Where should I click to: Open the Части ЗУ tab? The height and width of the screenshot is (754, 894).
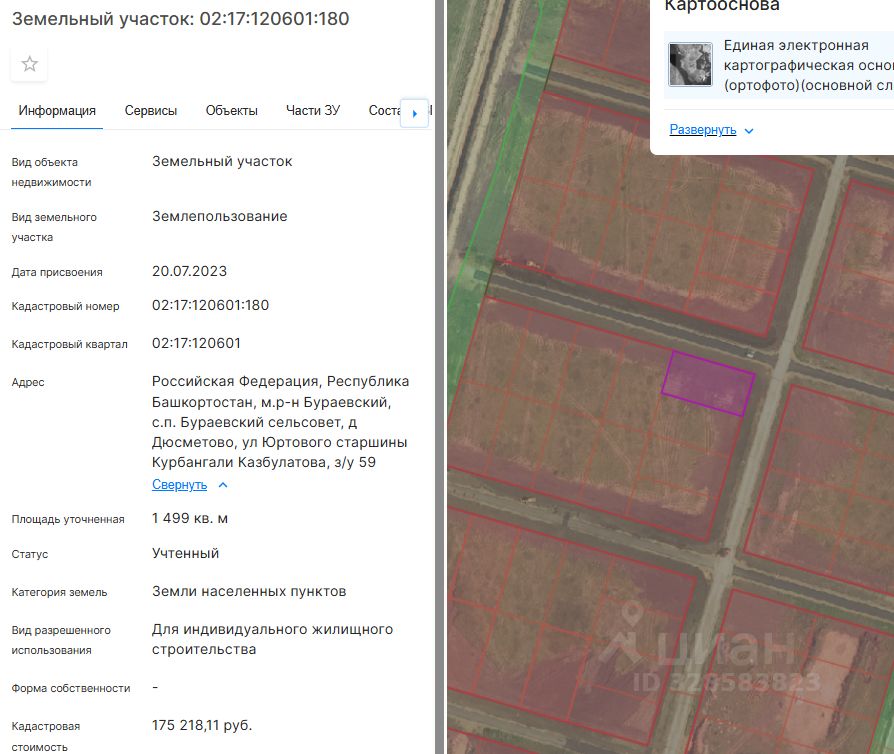coord(313,111)
